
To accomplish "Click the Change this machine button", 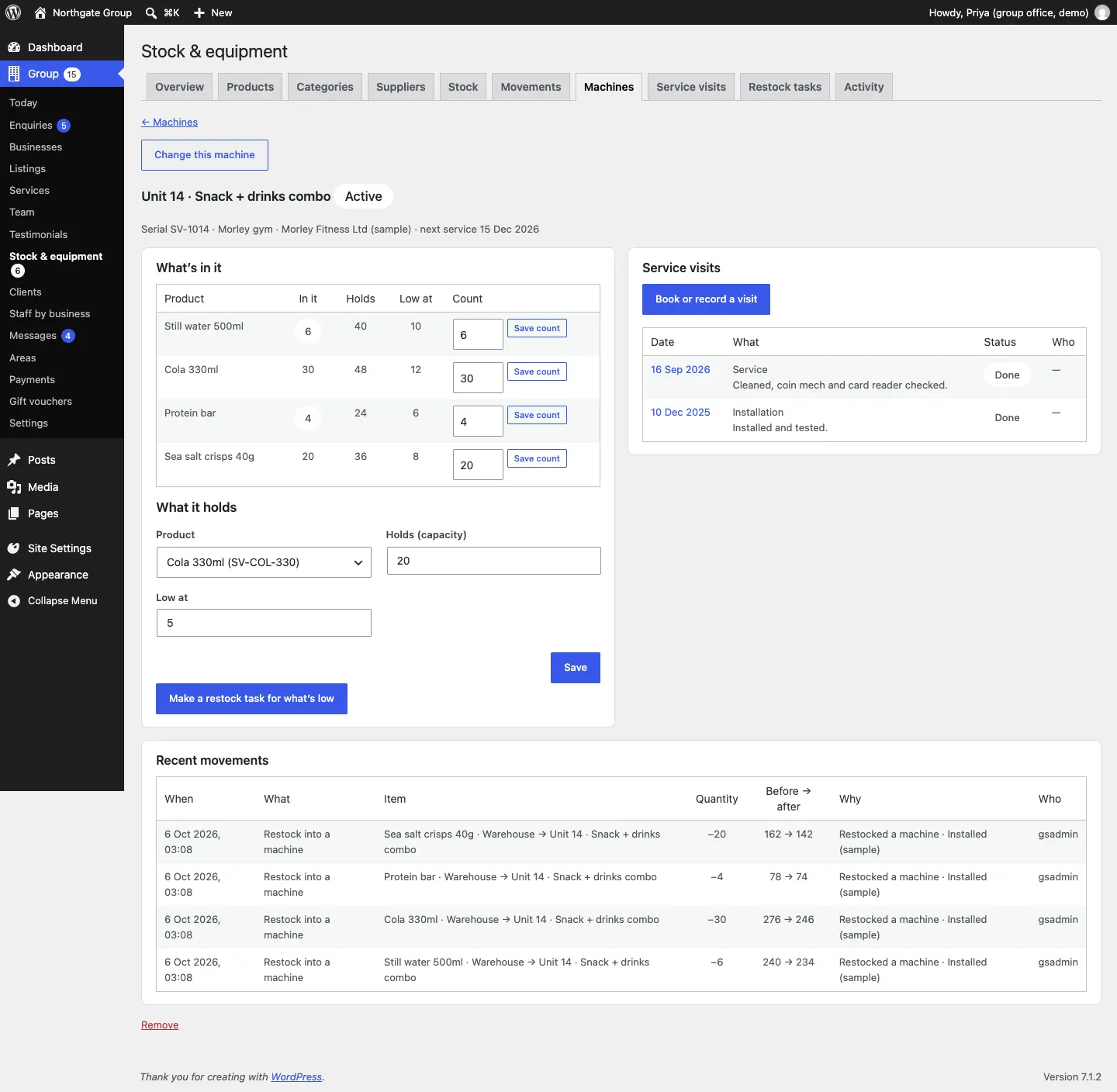I will 205,155.
